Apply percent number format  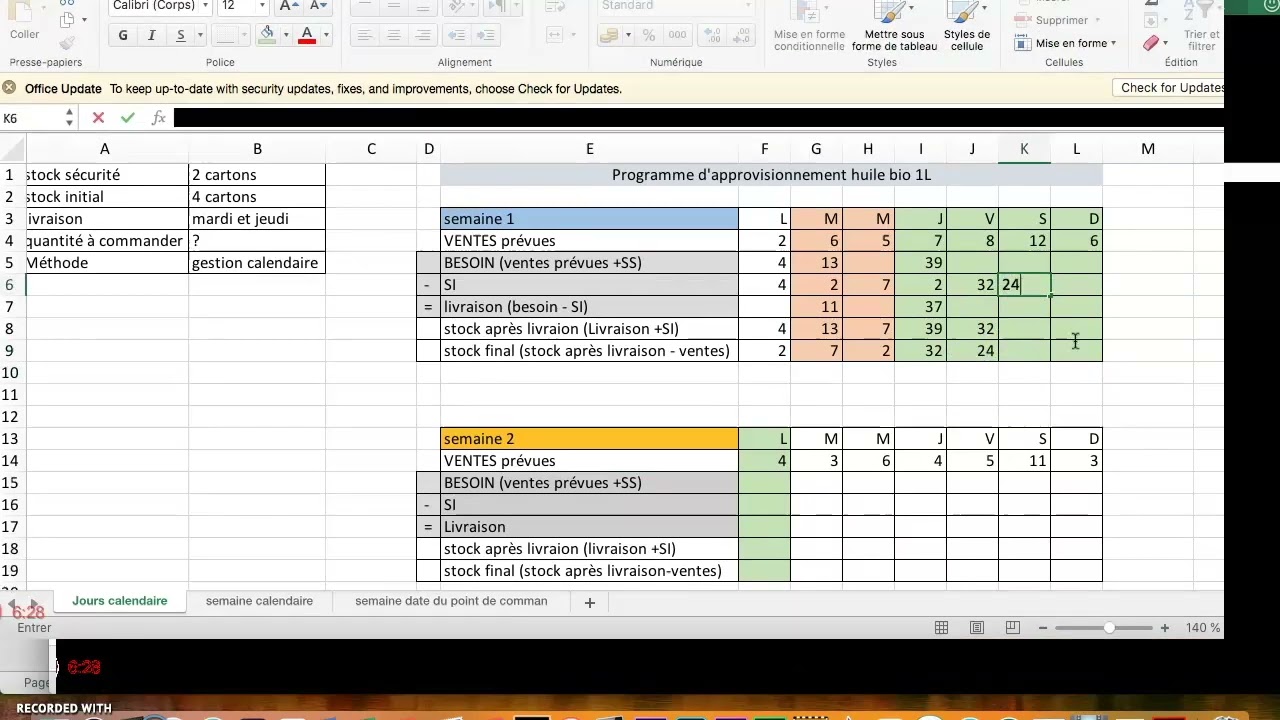point(648,35)
